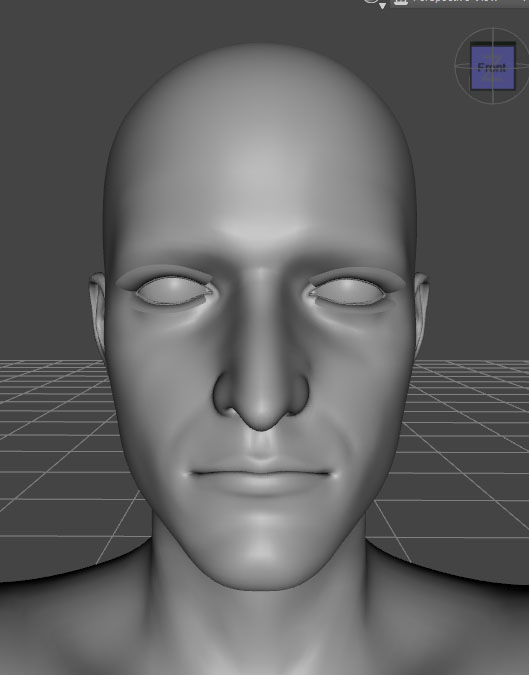The height and width of the screenshot is (675, 529).
Task: Click the figure's nose tip
Action: 261,414
